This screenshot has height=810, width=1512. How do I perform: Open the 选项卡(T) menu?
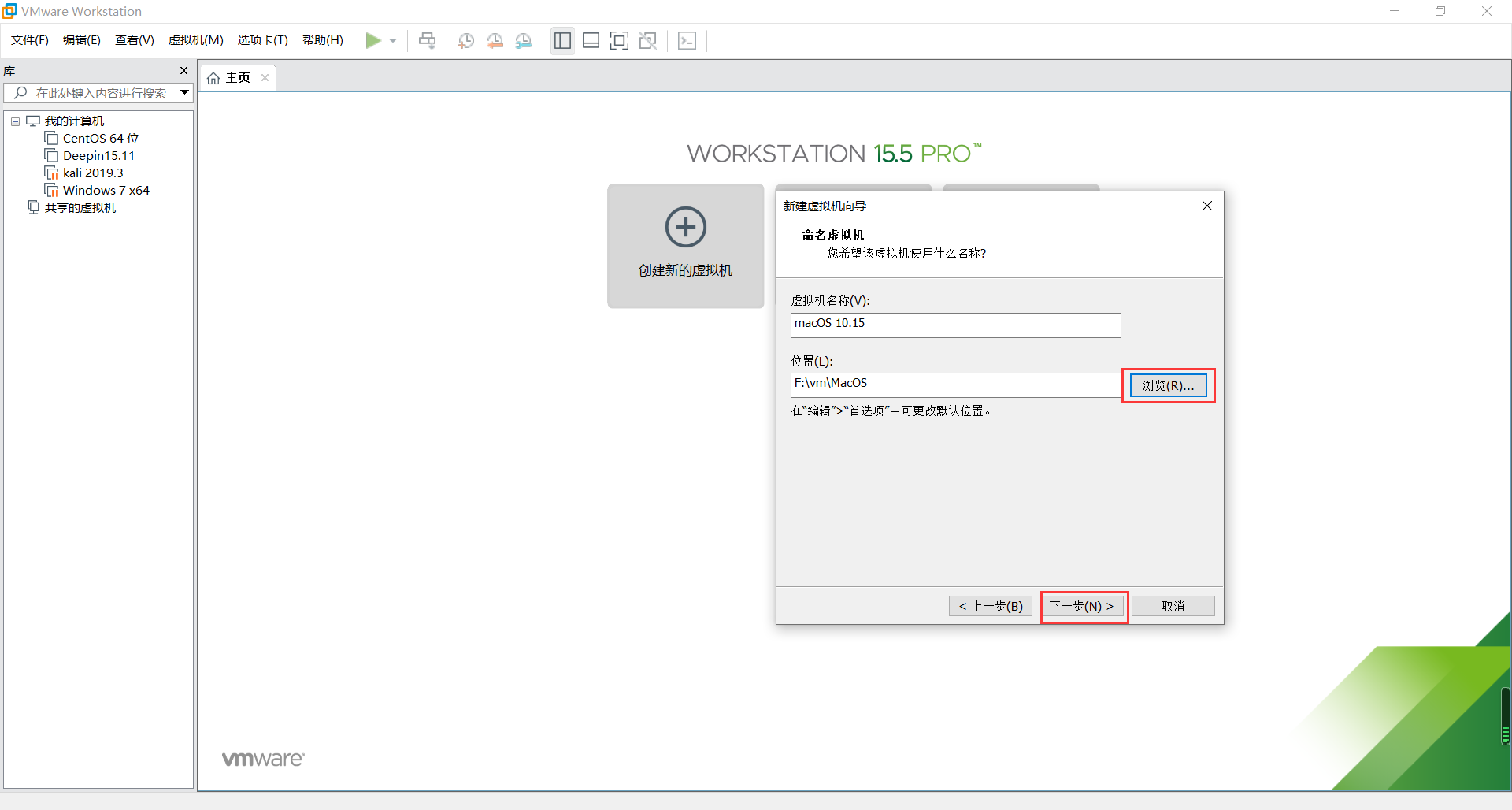(x=263, y=40)
